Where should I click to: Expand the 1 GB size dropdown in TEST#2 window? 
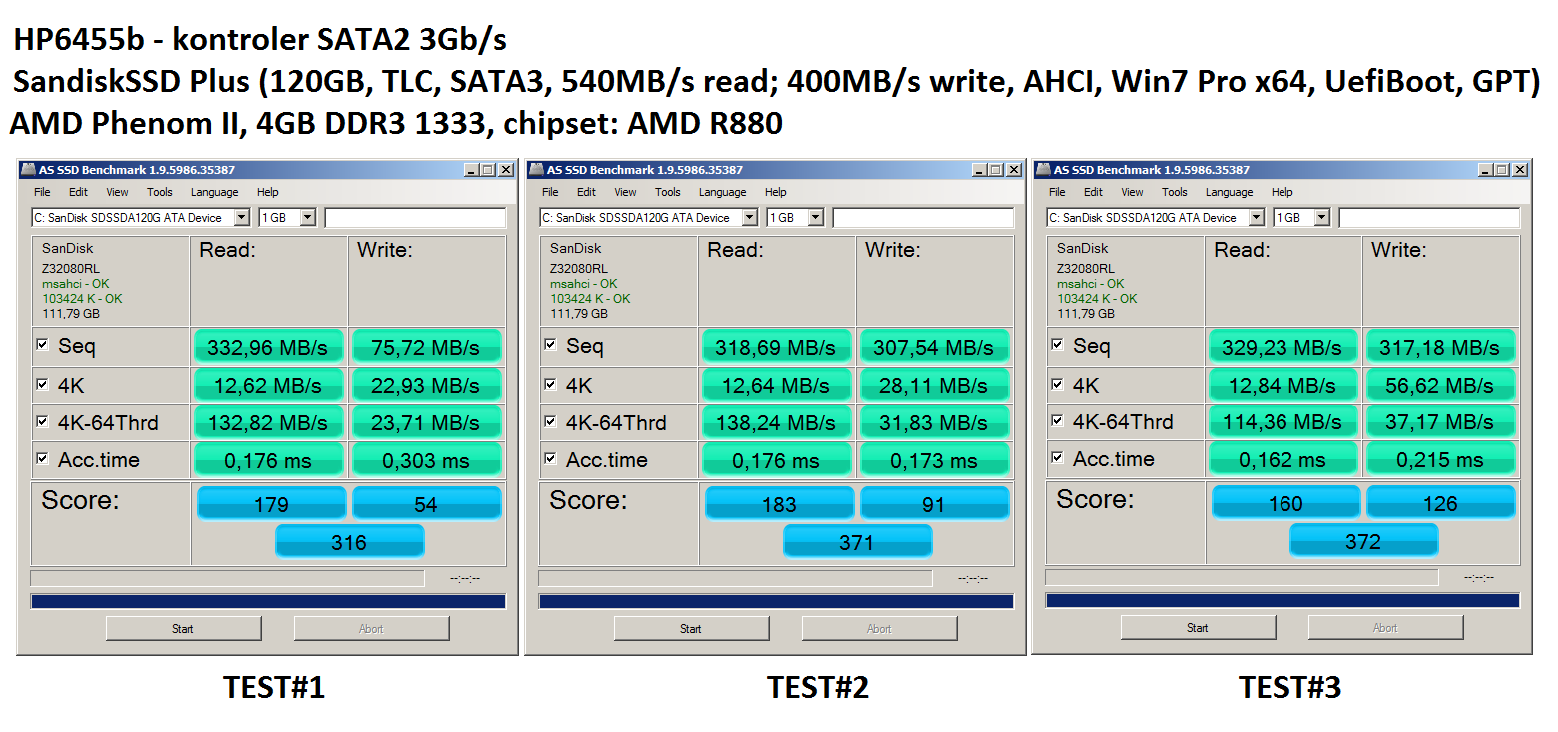tap(796, 217)
